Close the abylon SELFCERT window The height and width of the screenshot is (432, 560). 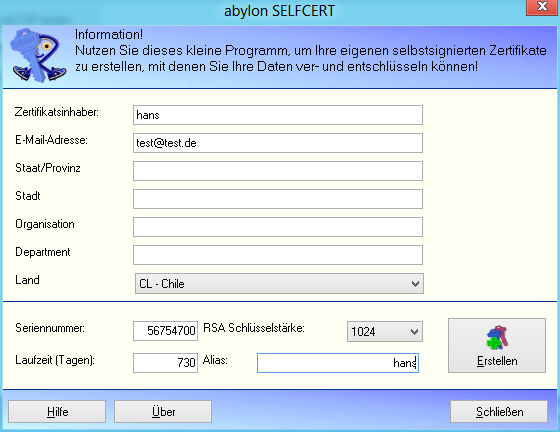[542, 7]
